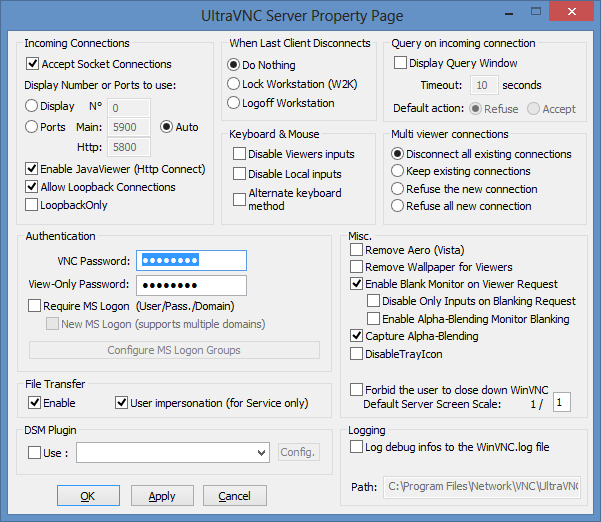Screen dimensions: 601x522
Task: Uncheck User impersonation (for Service only)
Action: [x=122, y=403]
